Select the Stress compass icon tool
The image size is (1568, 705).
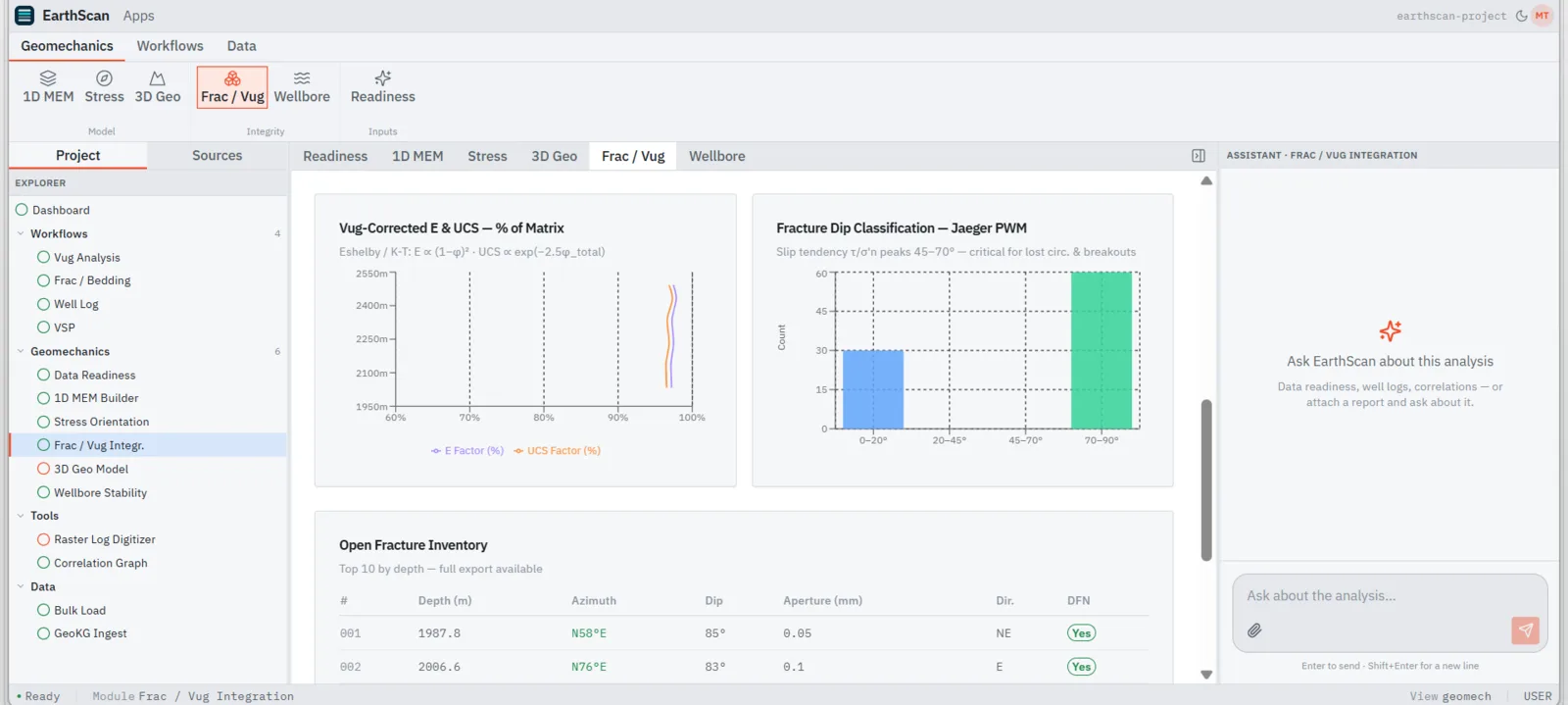click(104, 86)
